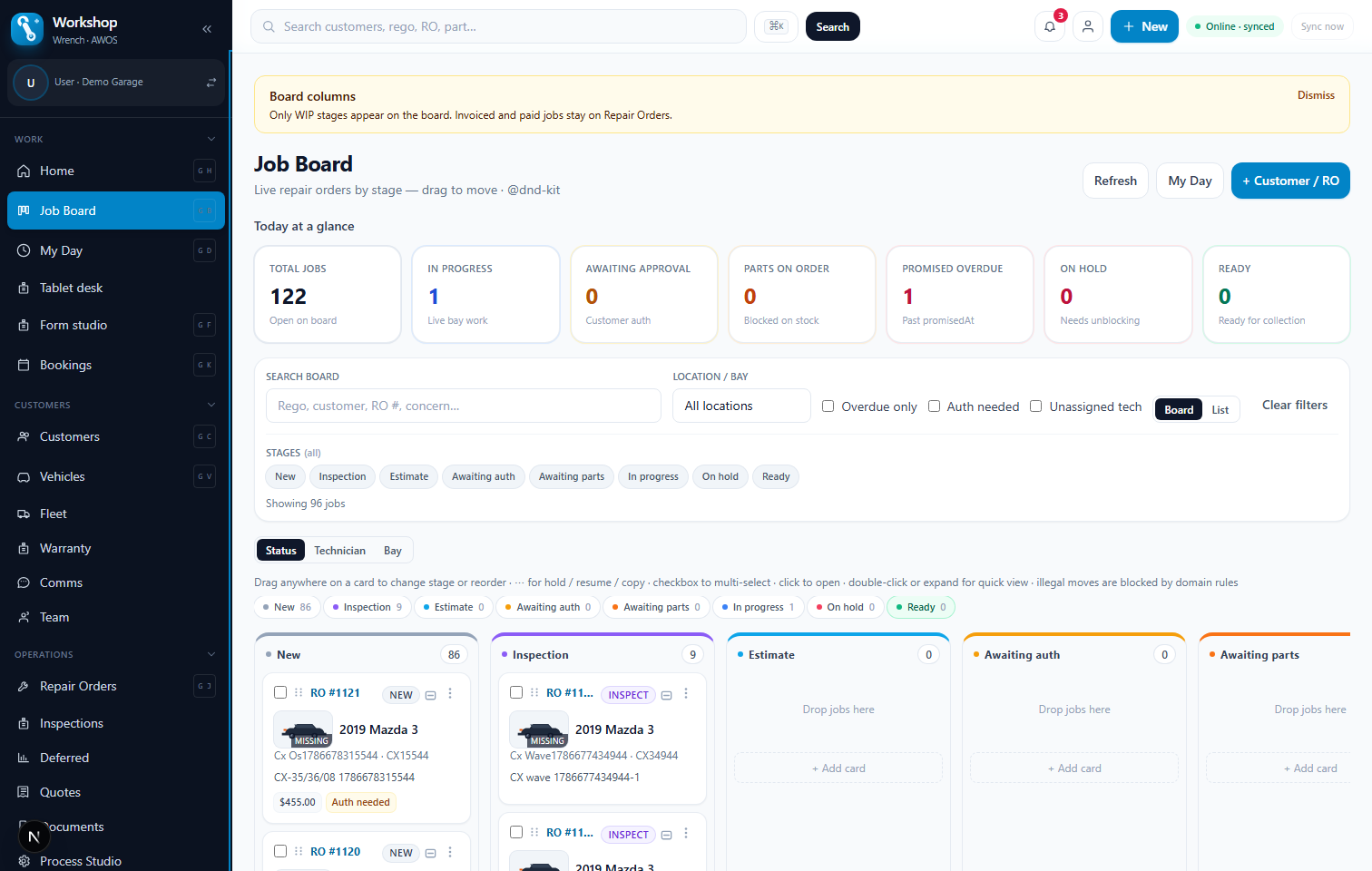Open the All locations dropdown
Viewport: 1372px width, 871px height.
[x=741, y=406]
